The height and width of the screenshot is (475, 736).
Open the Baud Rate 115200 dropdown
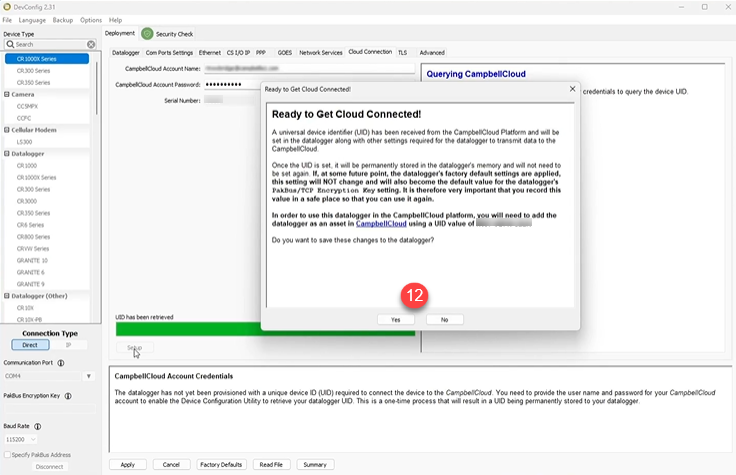click(21, 439)
